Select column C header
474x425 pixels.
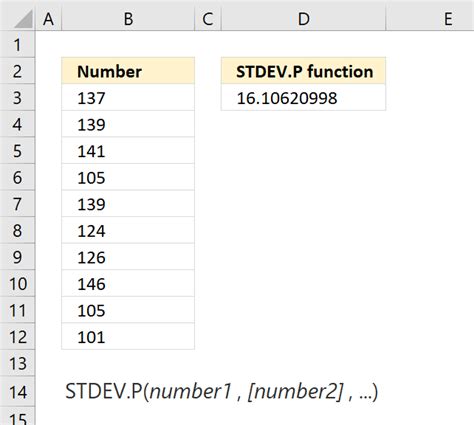[208, 19]
